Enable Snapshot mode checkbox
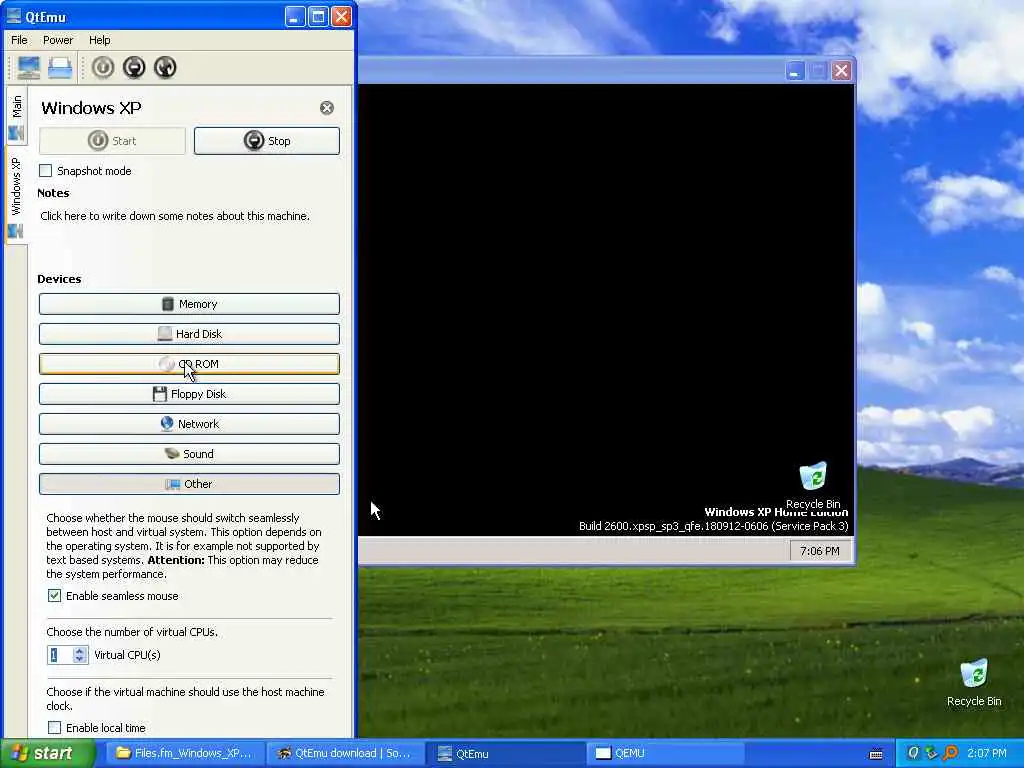This screenshot has height=768, width=1024. coord(46,171)
